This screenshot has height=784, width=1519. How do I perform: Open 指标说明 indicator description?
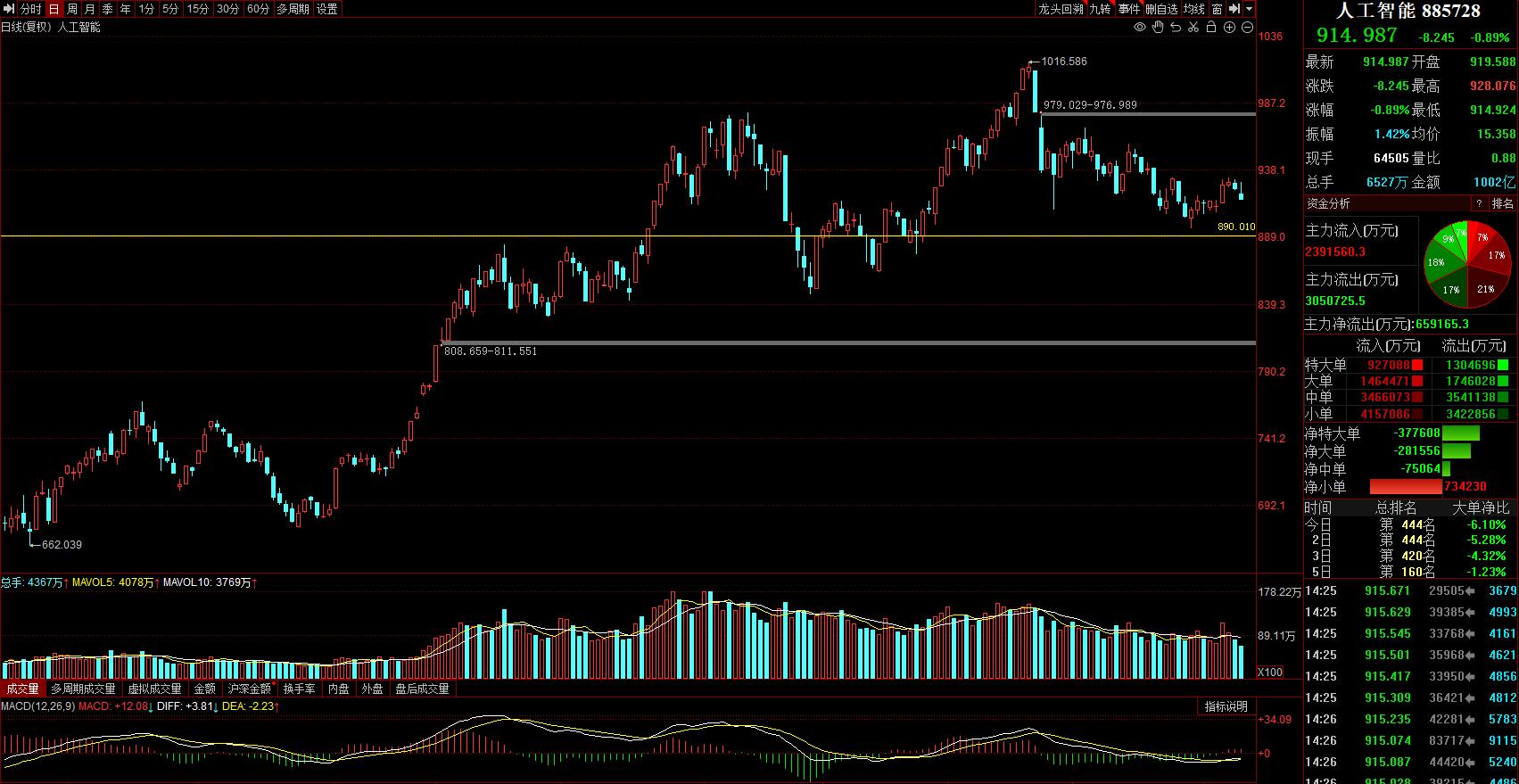1226,706
